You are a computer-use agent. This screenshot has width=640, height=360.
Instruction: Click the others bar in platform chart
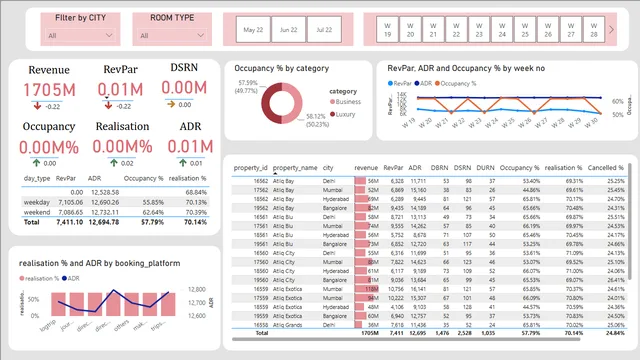tap(131, 304)
